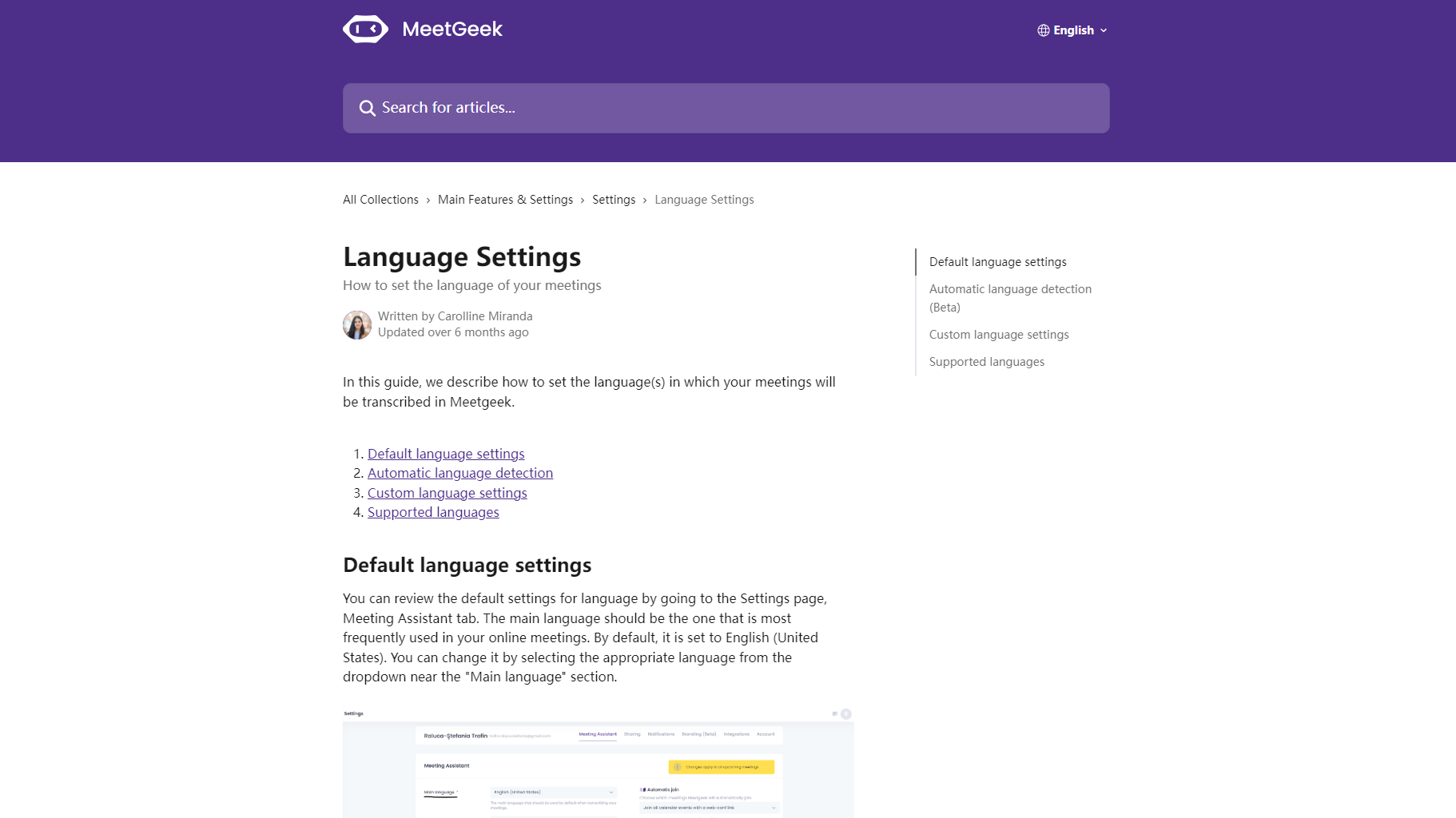Screen dimensions: 1456x818
Task: Click Supported languages link in numbered list
Action: point(433,512)
